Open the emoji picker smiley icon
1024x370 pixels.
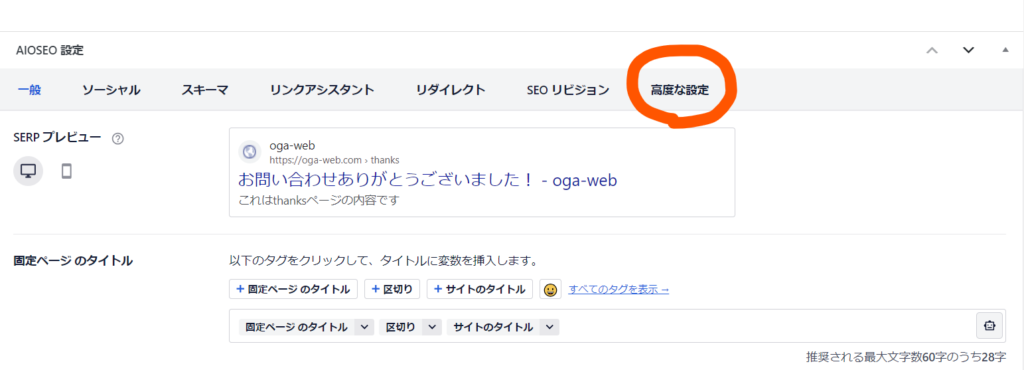(551, 289)
